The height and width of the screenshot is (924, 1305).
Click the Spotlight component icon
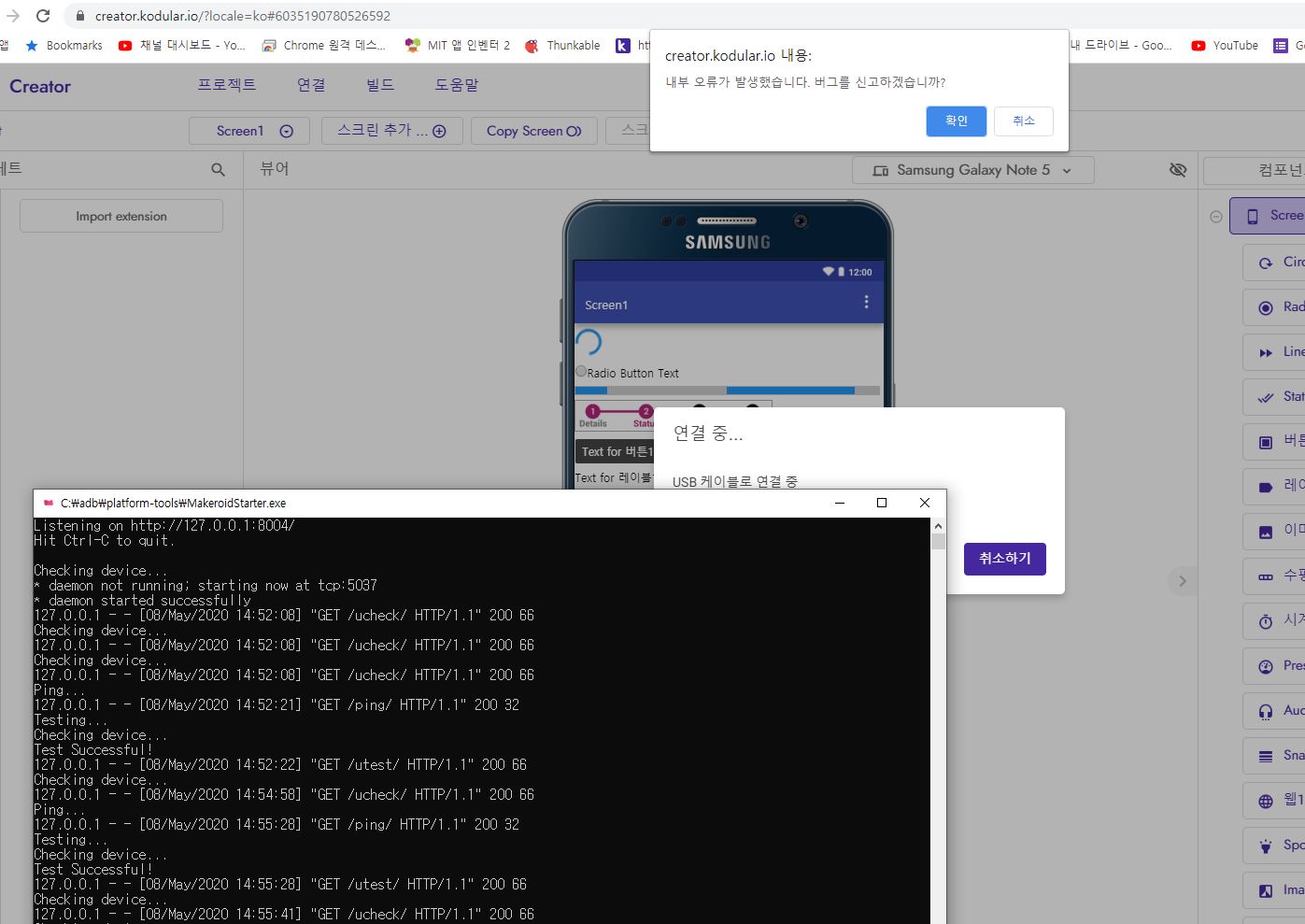tap(1266, 846)
